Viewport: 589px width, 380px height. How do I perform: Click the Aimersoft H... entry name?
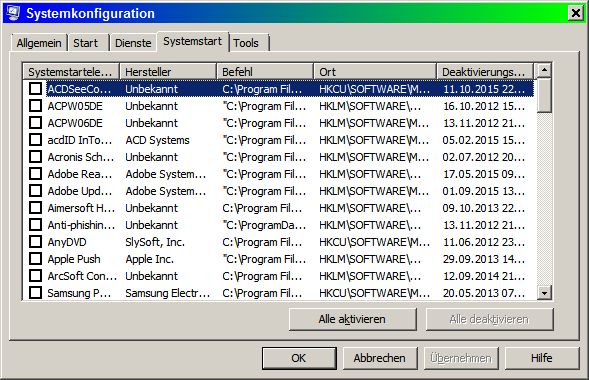click(81, 208)
